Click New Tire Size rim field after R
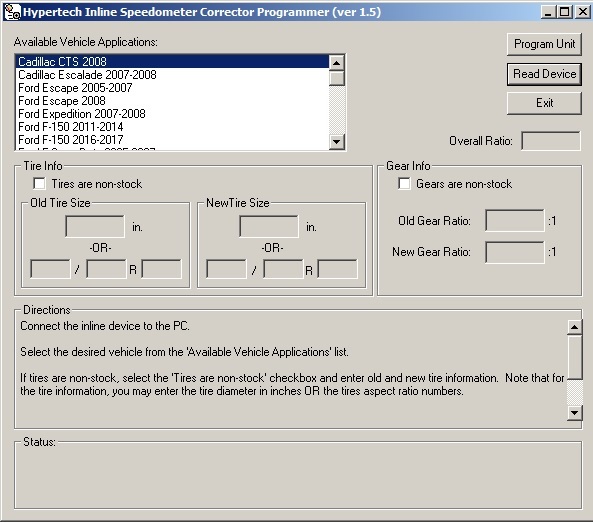 (337, 269)
